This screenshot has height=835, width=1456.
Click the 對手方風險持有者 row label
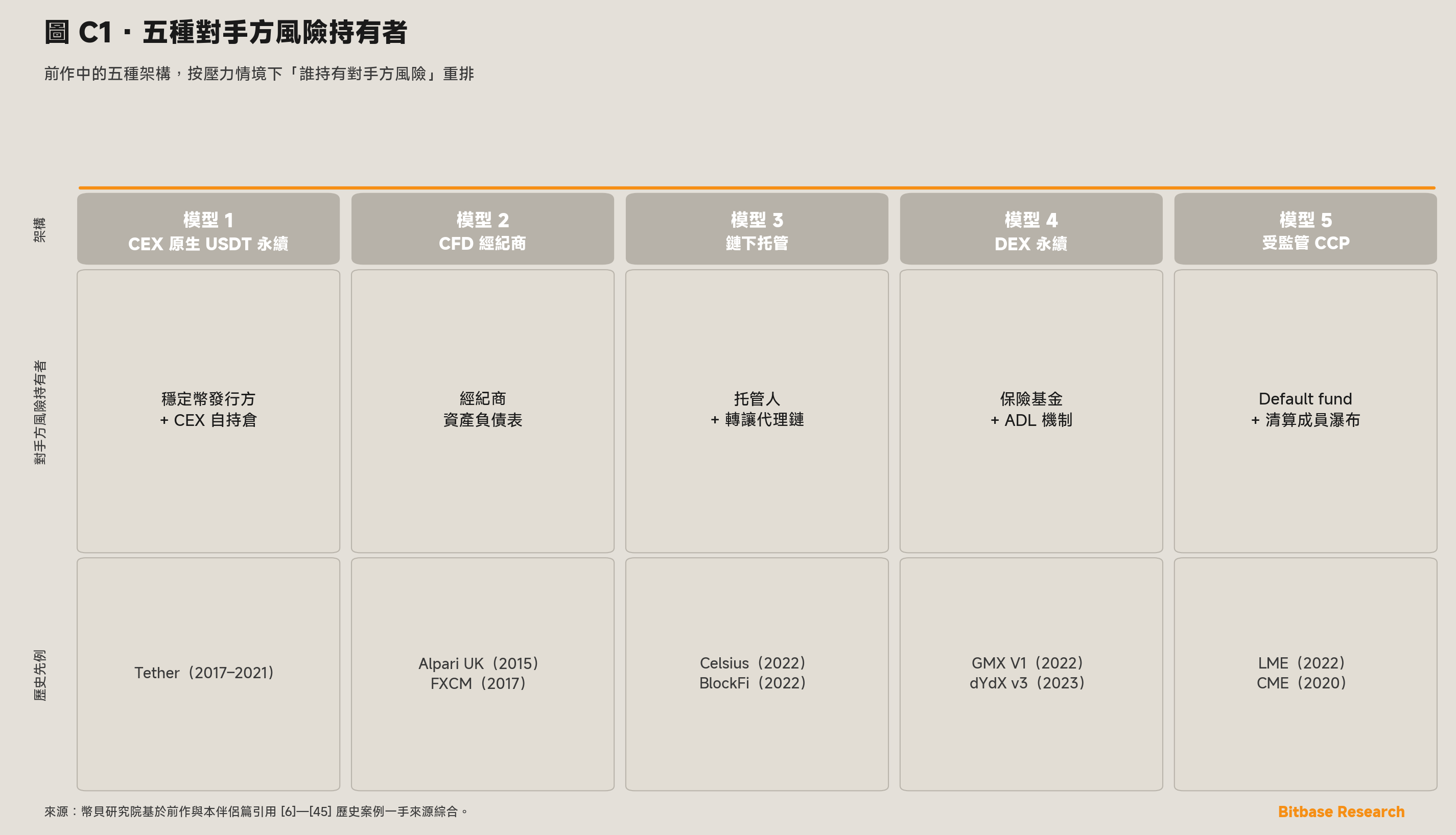[x=39, y=412]
